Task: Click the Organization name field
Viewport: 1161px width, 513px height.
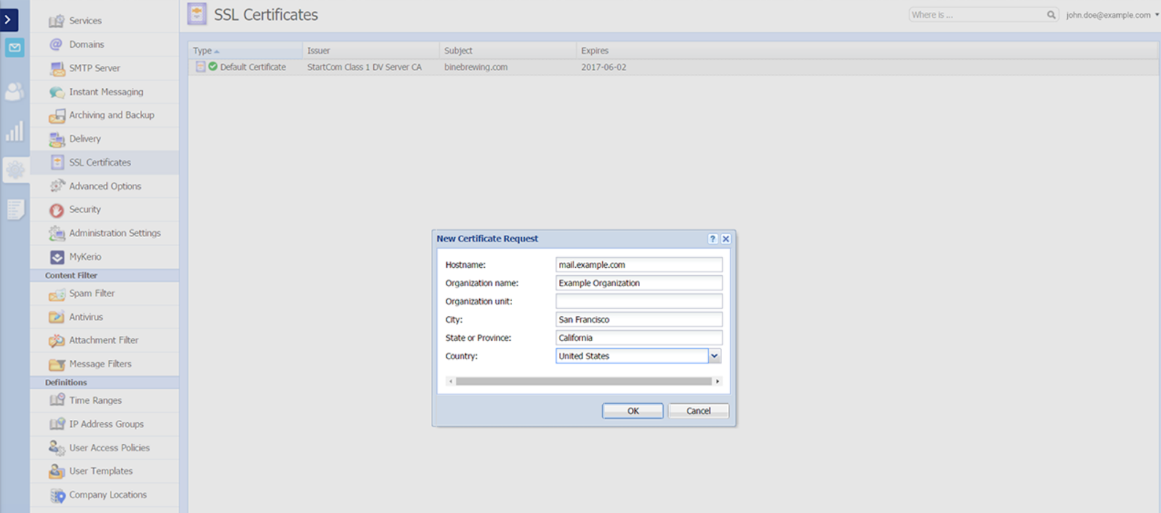Action: coord(639,283)
